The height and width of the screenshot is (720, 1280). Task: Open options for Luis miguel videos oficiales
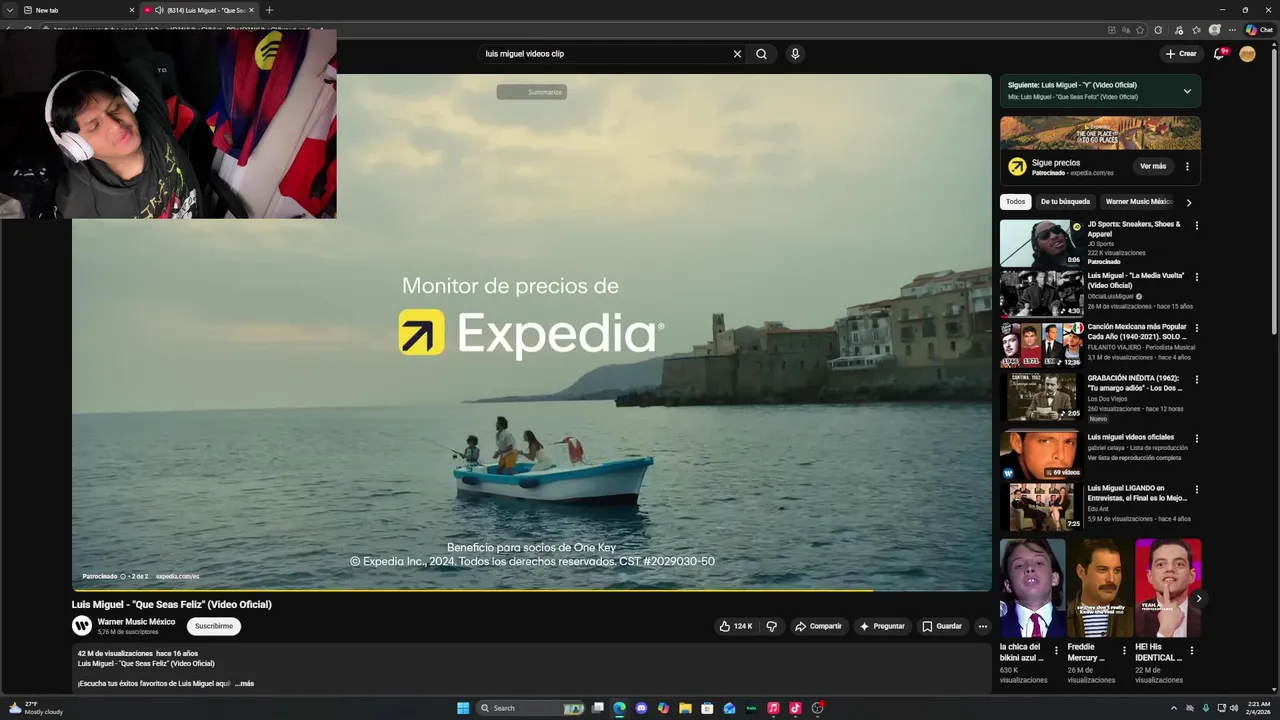pyautogui.click(x=1196, y=438)
